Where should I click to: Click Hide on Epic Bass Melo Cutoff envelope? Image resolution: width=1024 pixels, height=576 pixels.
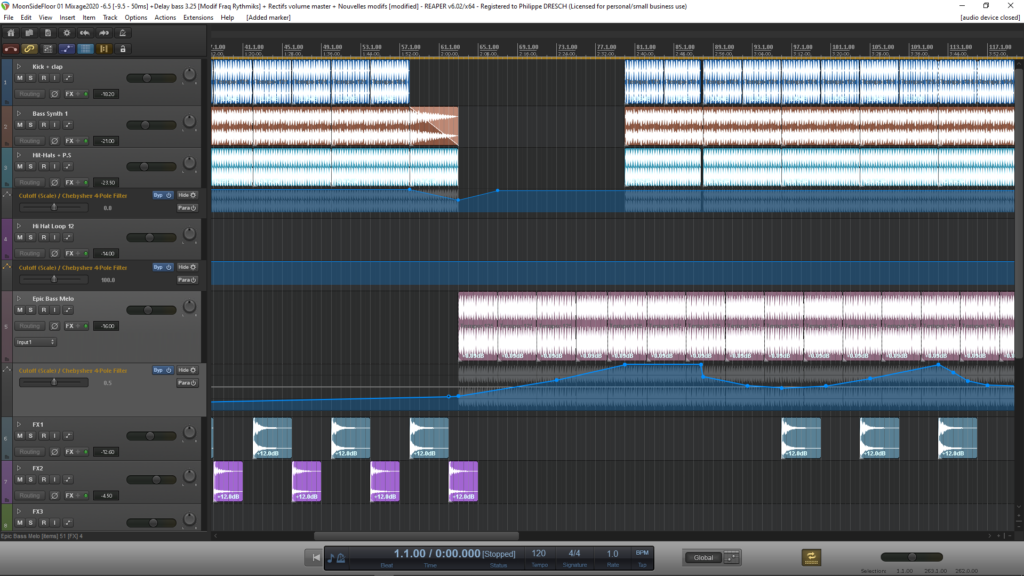coord(187,370)
